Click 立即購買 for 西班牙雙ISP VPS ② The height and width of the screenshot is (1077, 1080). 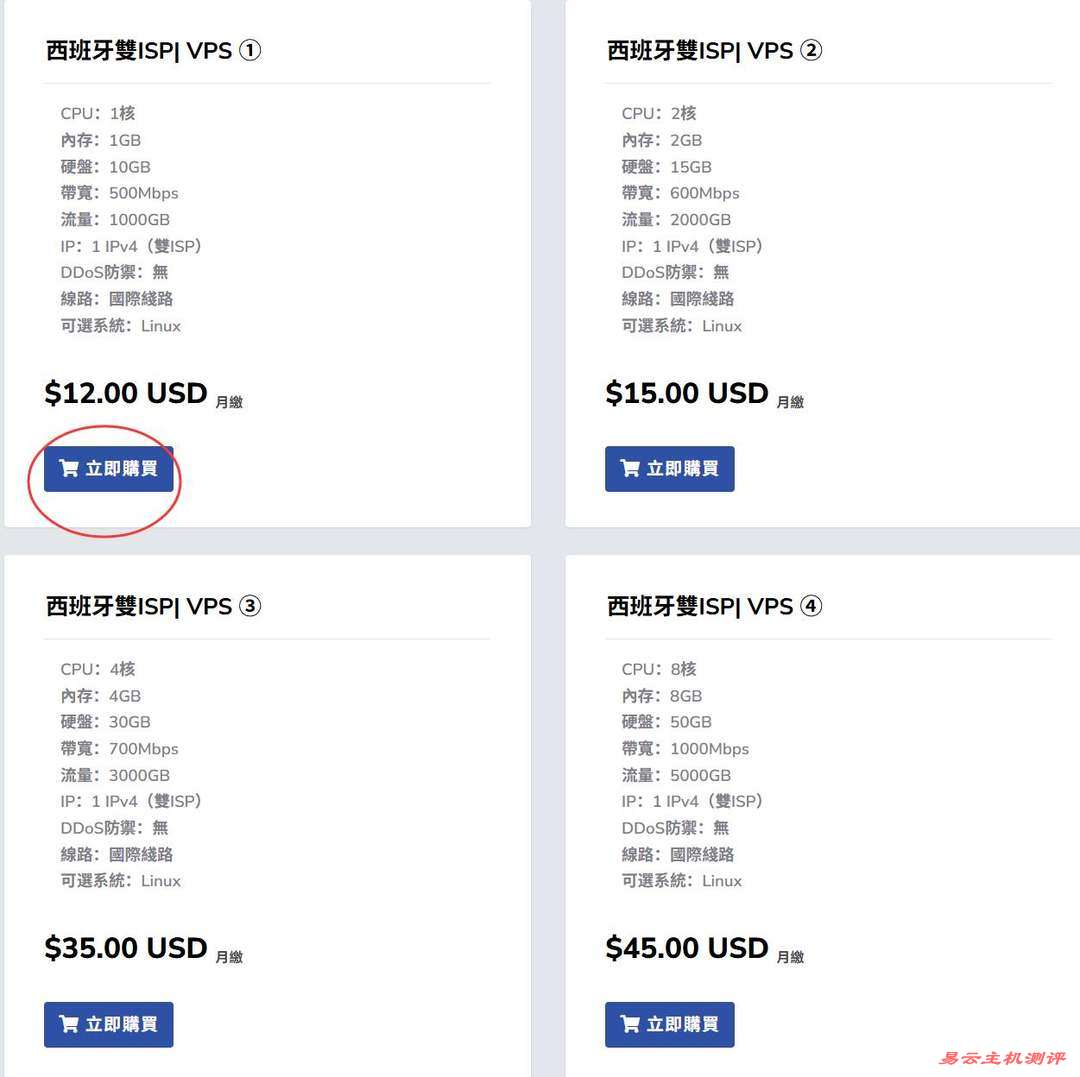coord(669,468)
